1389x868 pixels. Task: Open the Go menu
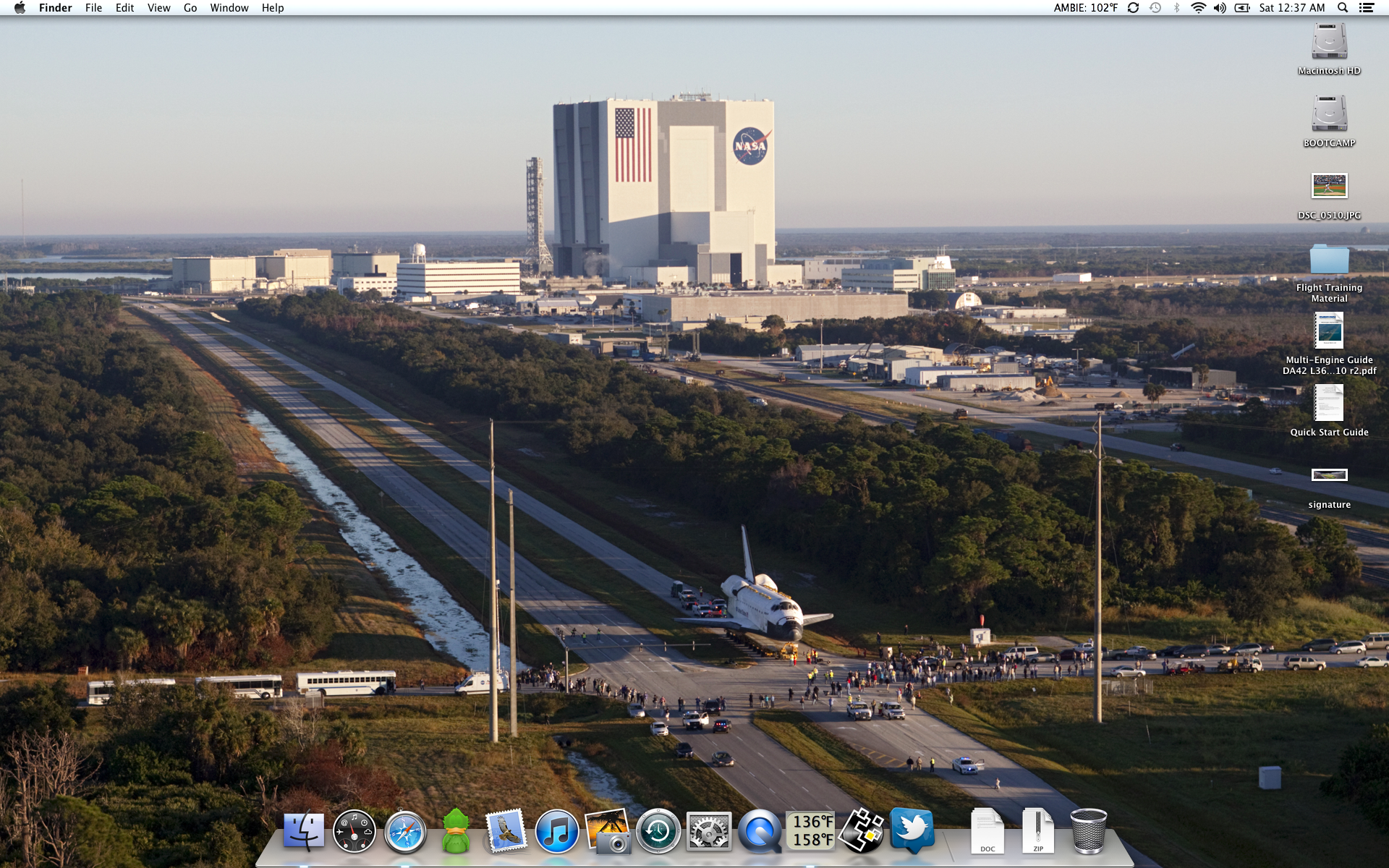tap(190, 8)
